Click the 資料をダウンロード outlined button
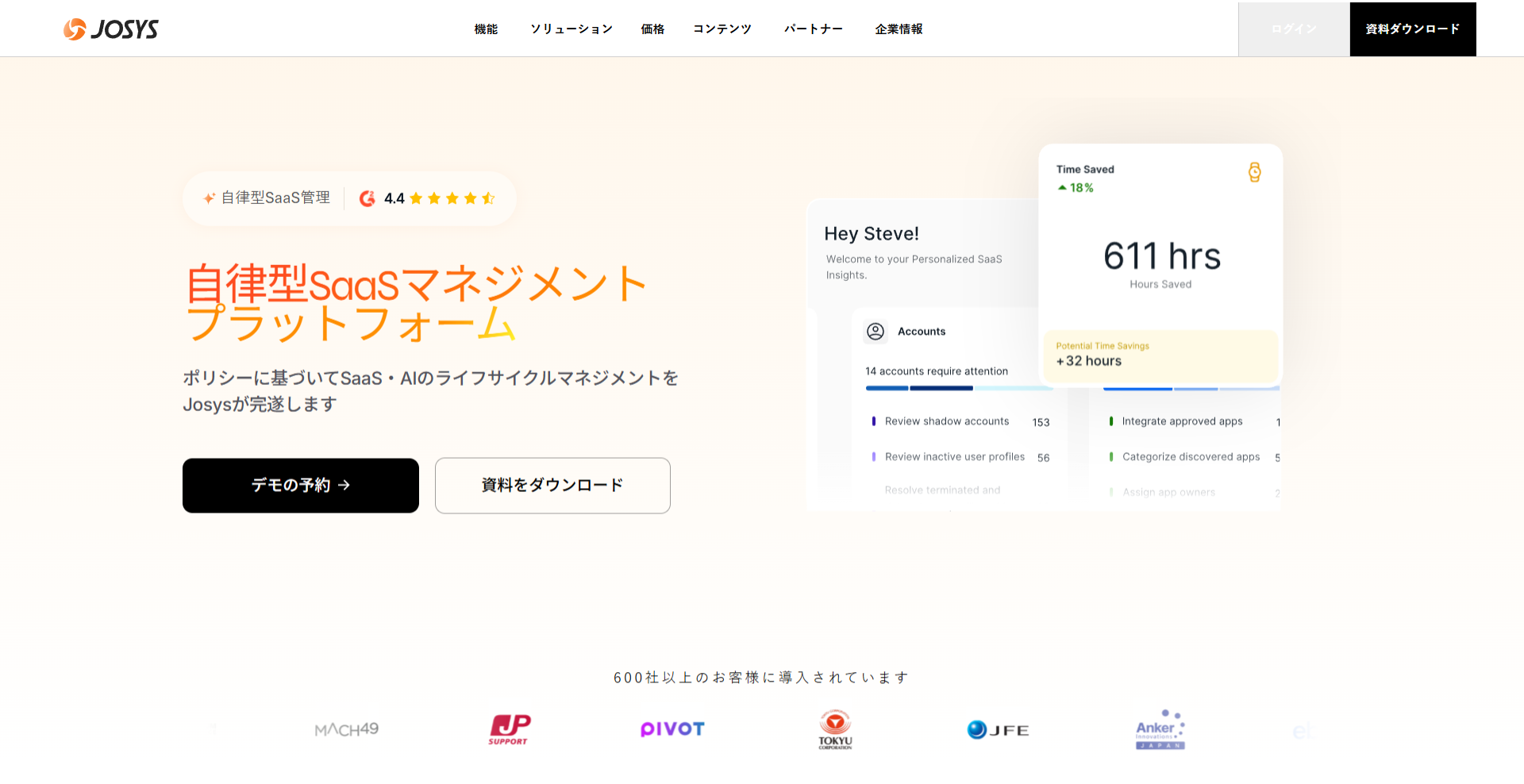The image size is (1524, 784). pos(552,486)
